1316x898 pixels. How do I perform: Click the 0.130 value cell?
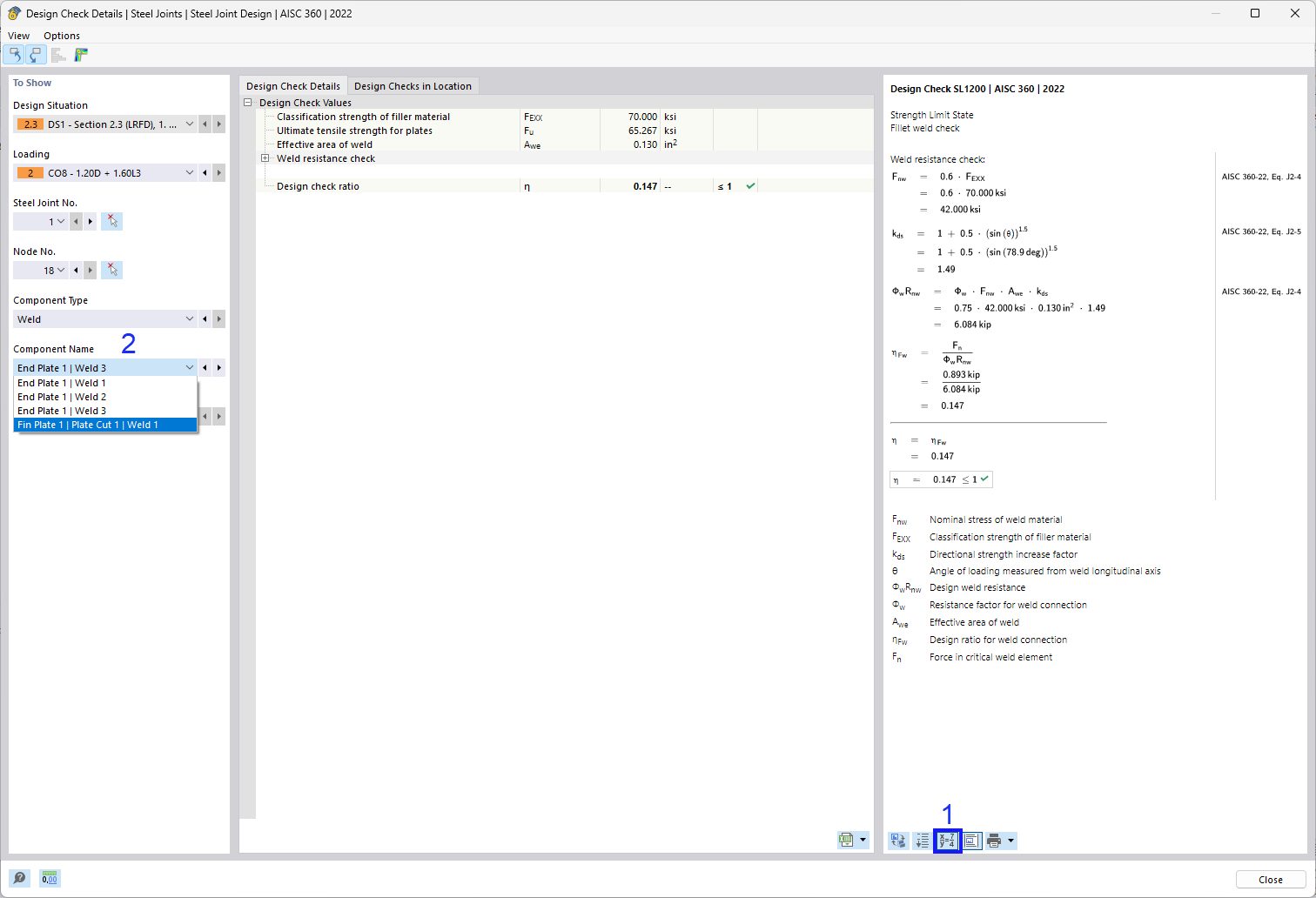pos(630,144)
